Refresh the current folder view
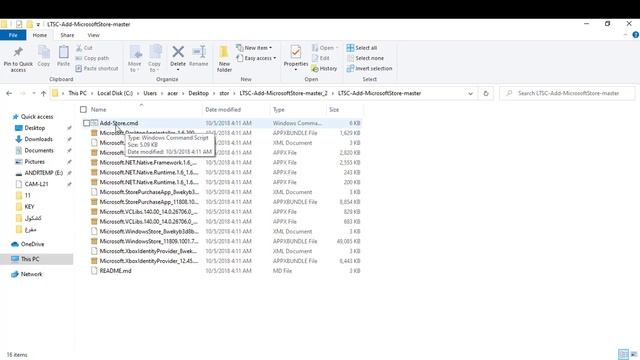The width and height of the screenshot is (640, 360). [486, 93]
